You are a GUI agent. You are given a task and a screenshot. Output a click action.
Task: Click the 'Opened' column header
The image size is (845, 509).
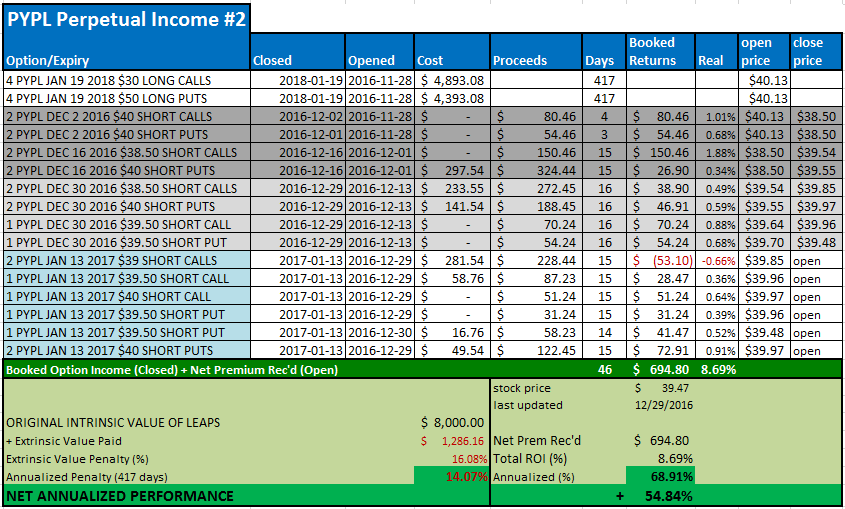point(379,52)
